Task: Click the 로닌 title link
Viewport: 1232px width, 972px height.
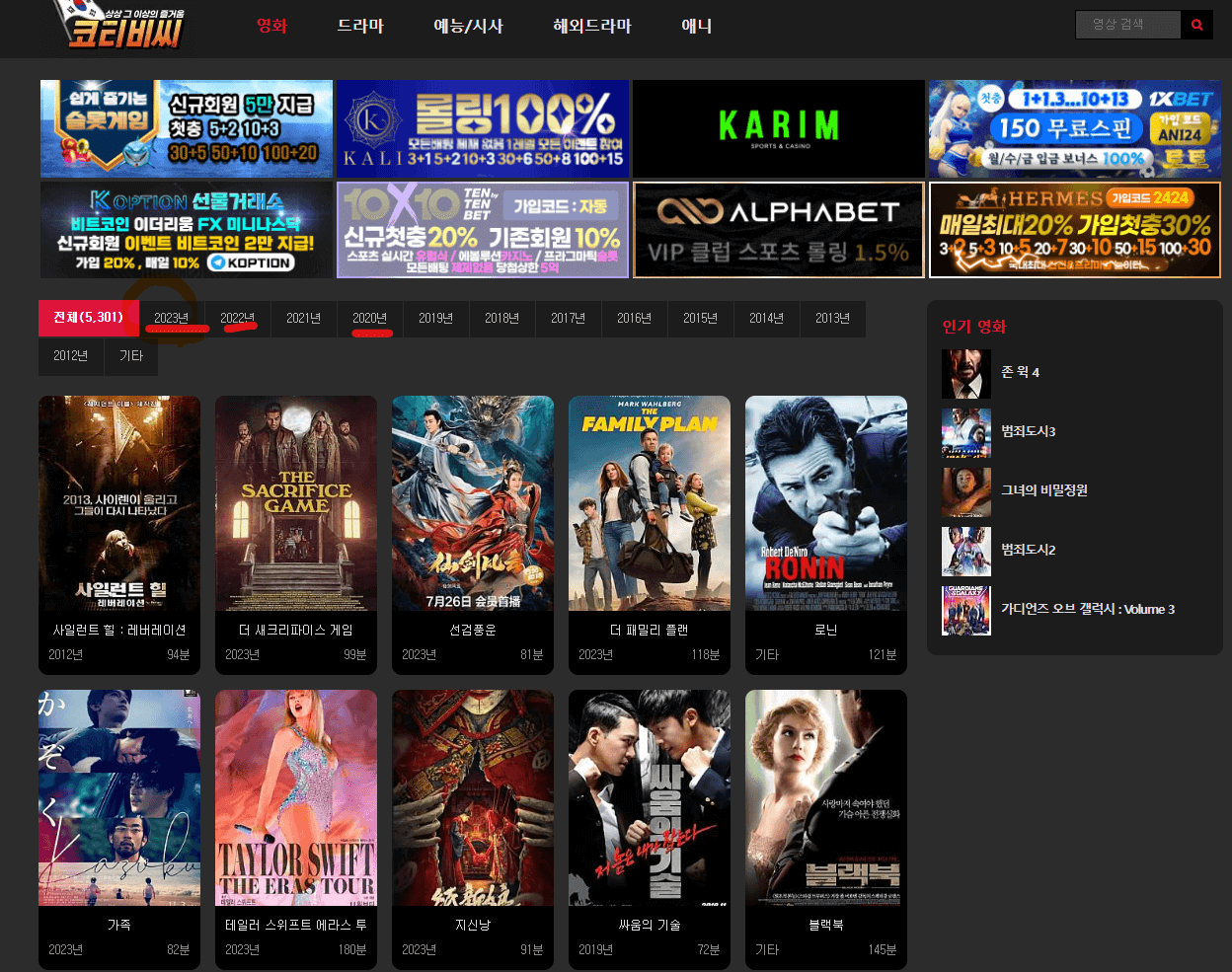Action: [826, 630]
